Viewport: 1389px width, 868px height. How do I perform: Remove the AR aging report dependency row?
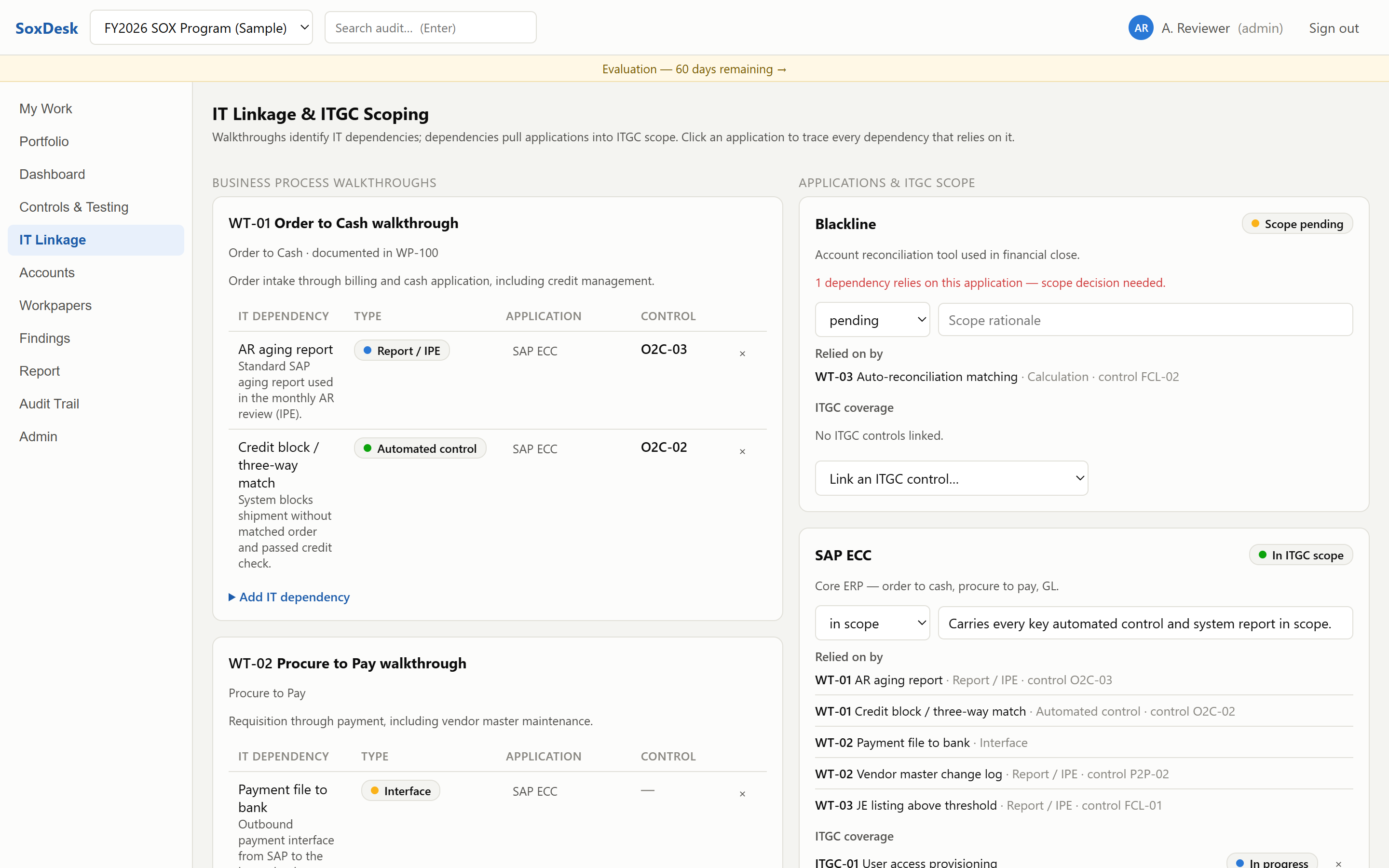point(742,353)
